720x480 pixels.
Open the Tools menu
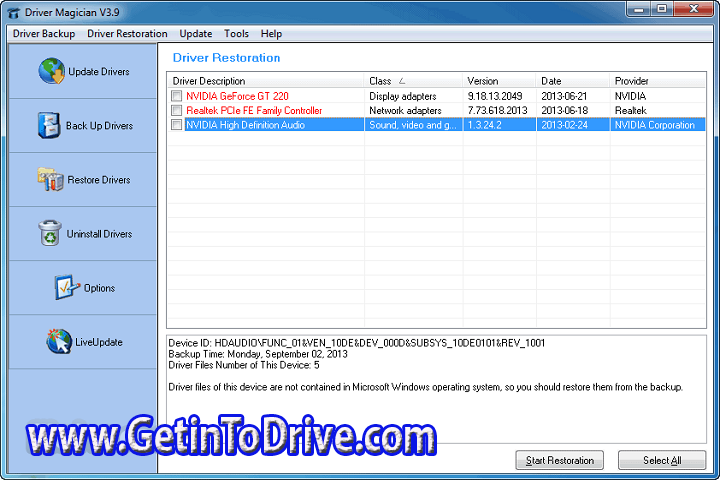[x=236, y=34]
